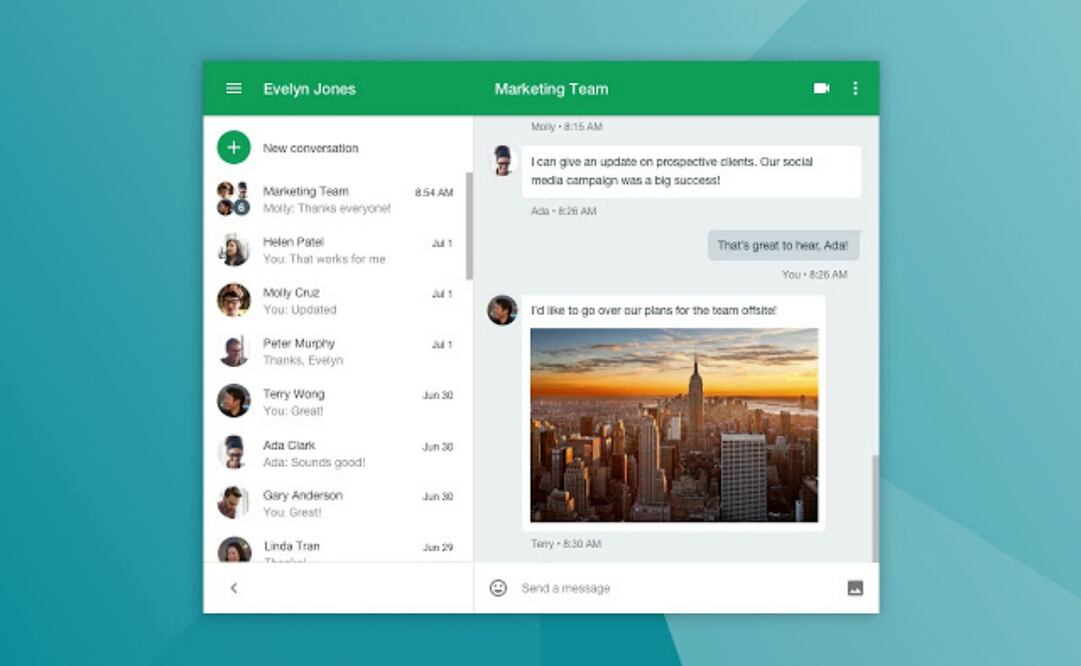Image resolution: width=1081 pixels, height=666 pixels.
Task: Attach an image using the photo icon
Action: pos(855,588)
